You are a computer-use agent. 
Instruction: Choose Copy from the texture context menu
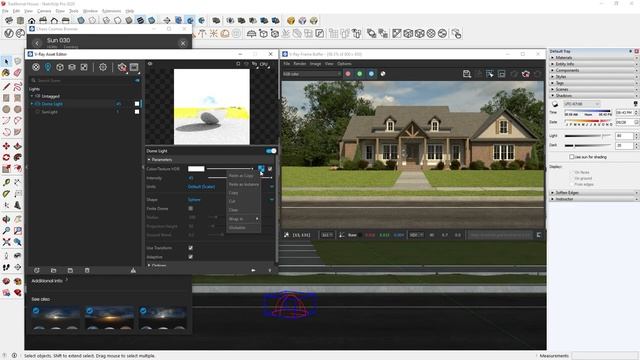(233, 193)
